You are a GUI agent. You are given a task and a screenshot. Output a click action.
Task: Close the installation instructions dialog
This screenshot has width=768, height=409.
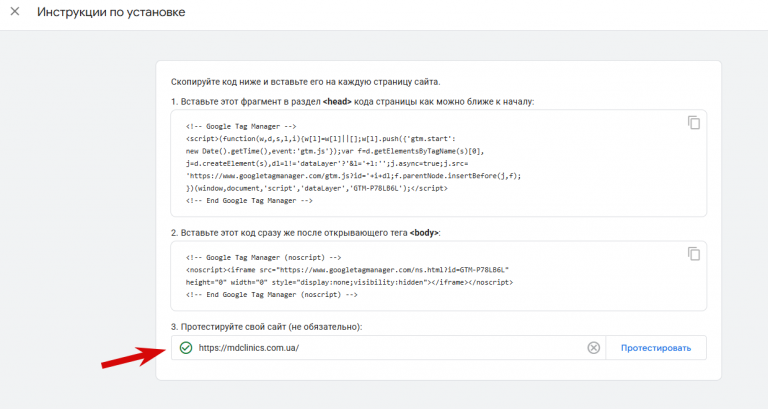(15, 11)
